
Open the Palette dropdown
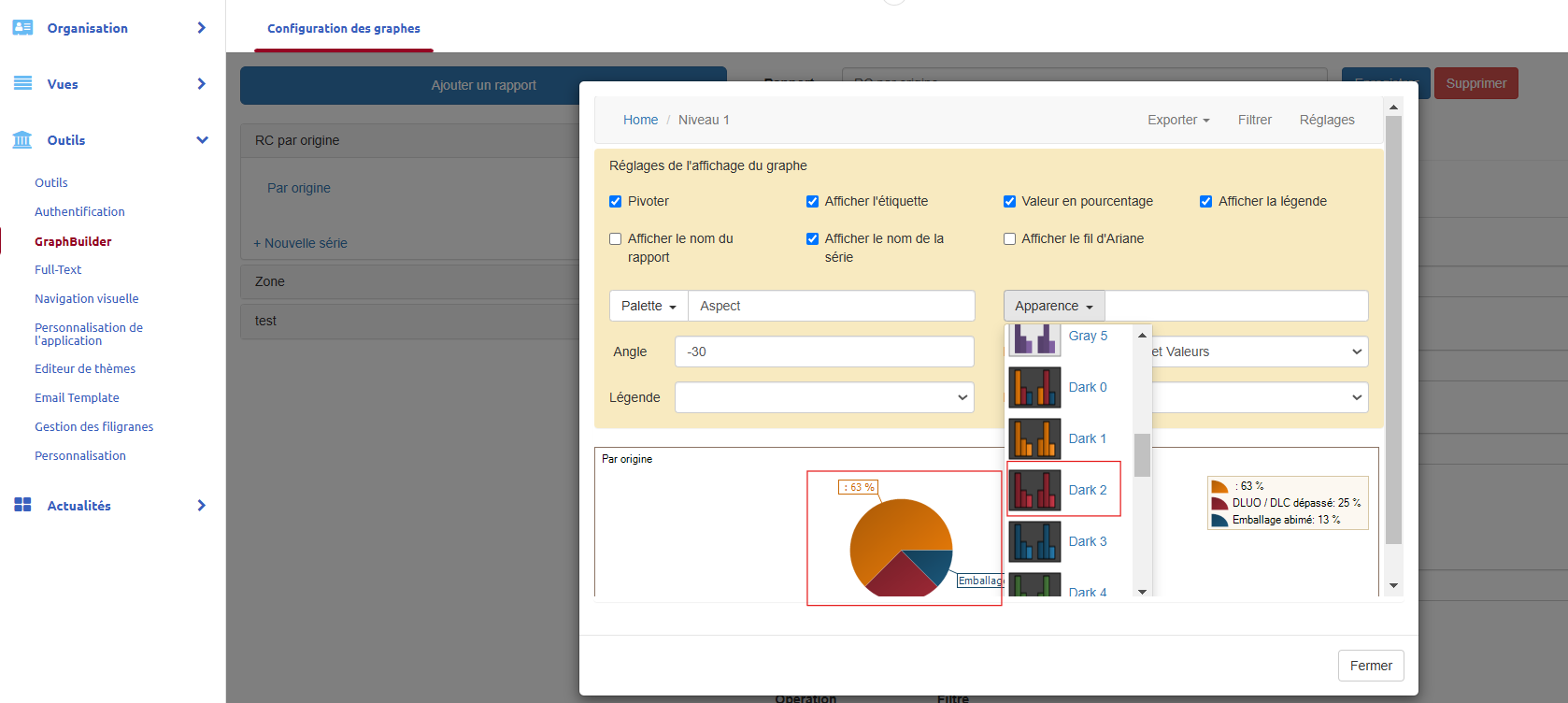tap(649, 306)
